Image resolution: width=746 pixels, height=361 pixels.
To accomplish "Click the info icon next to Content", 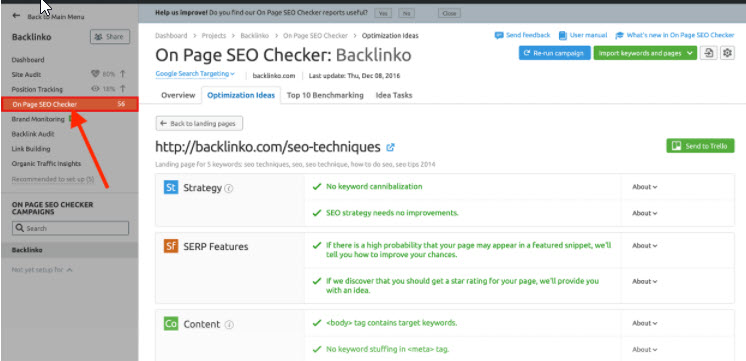I will pyautogui.click(x=229, y=325).
